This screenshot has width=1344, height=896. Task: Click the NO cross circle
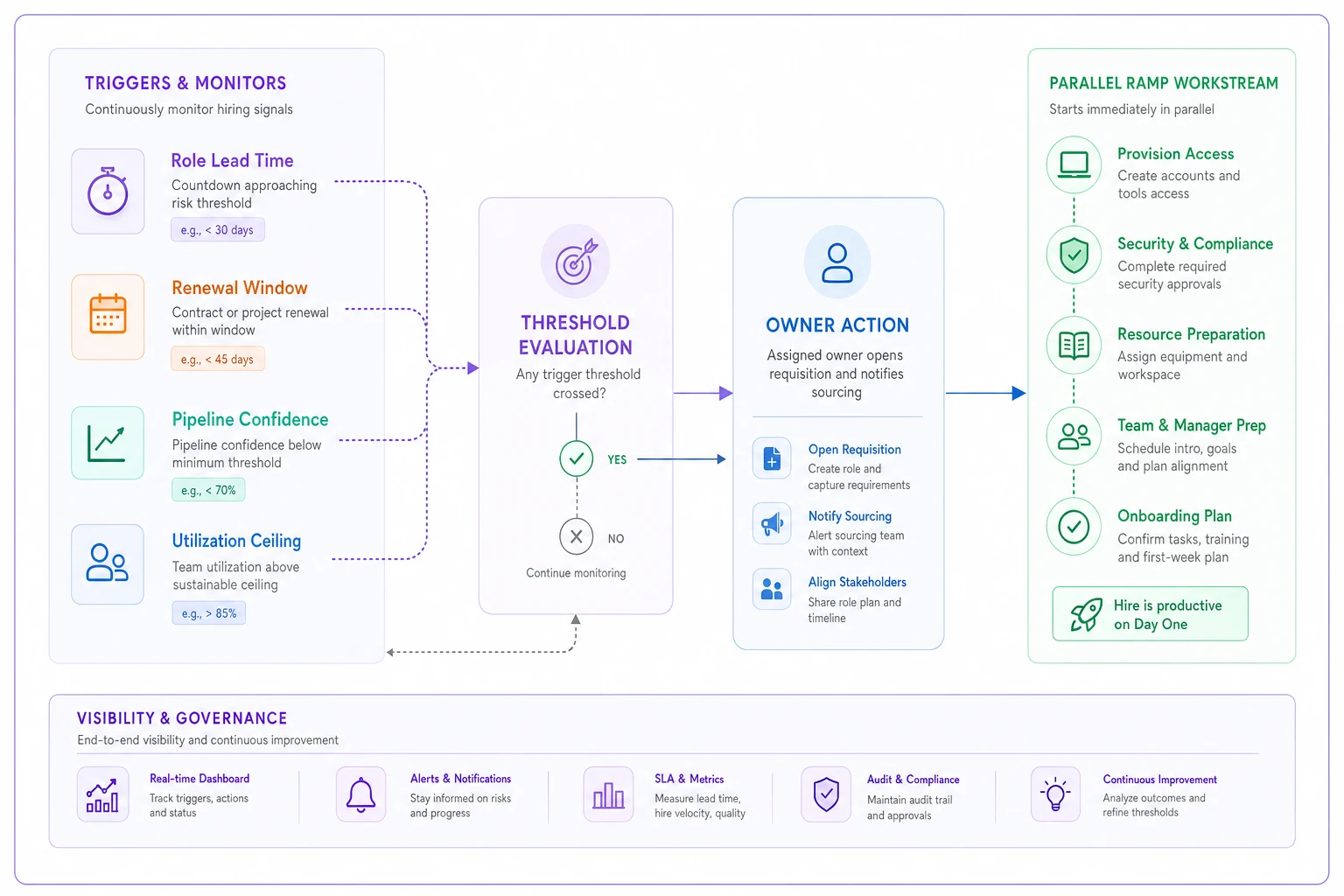coord(577,537)
